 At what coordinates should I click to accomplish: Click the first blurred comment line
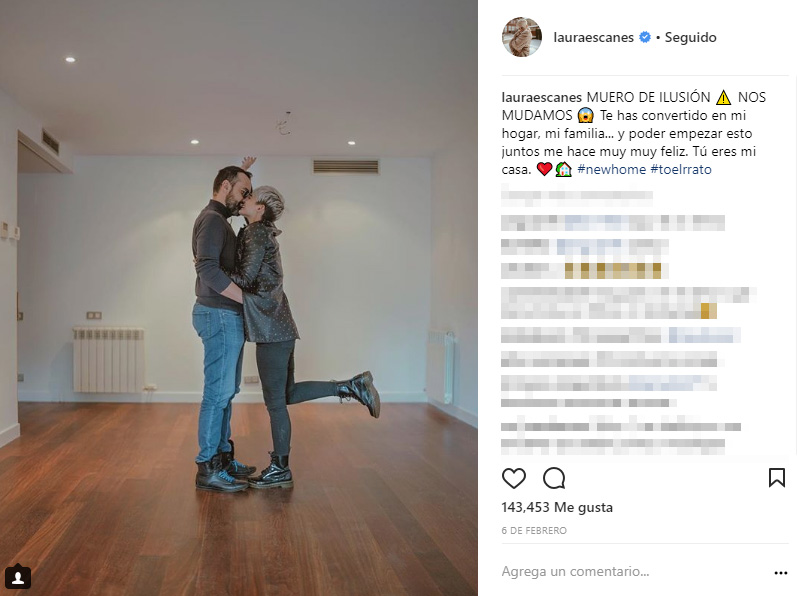pyautogui.click(x=577, y=196)
